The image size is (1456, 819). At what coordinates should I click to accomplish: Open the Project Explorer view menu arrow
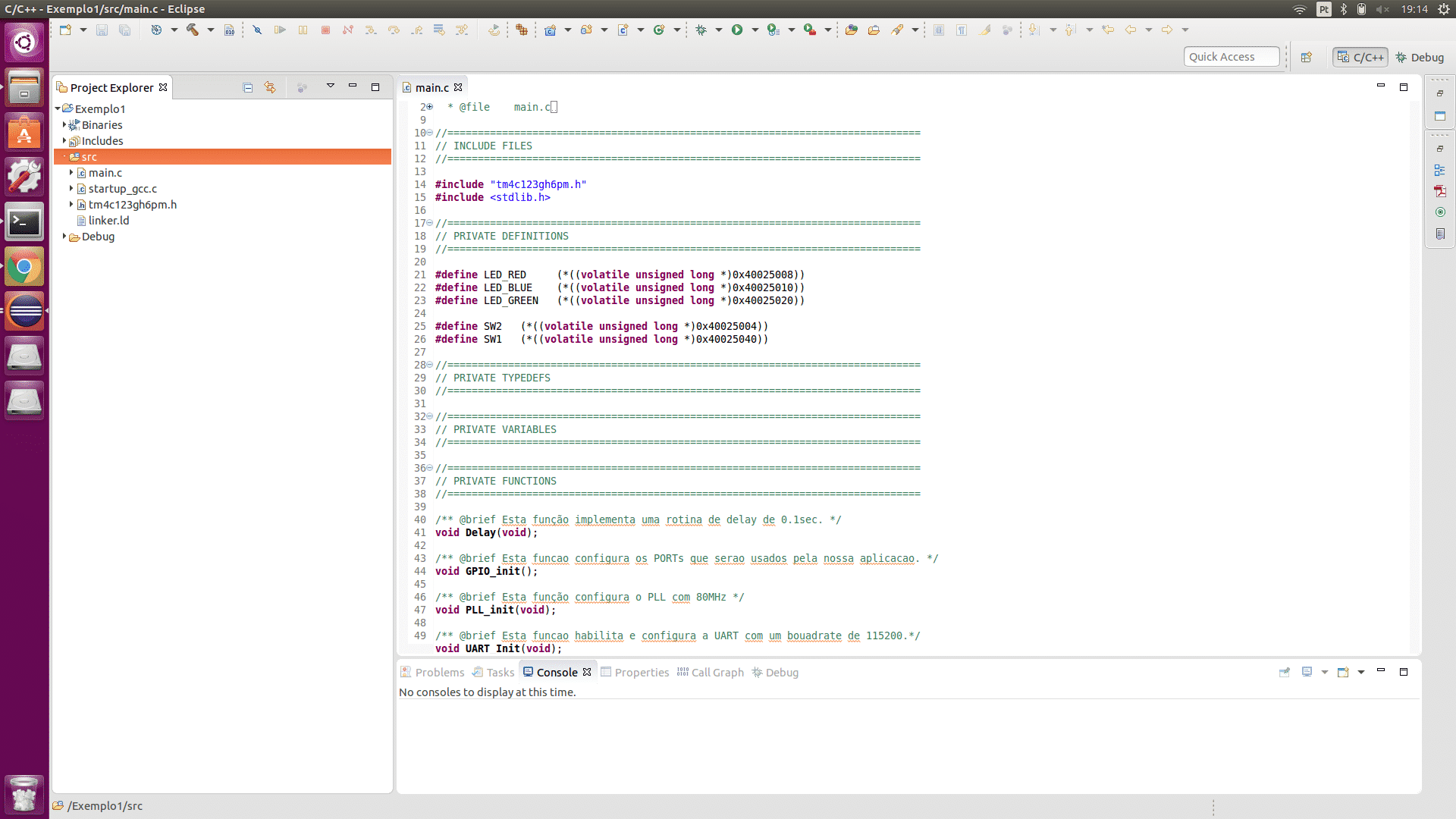coord(331,86)
